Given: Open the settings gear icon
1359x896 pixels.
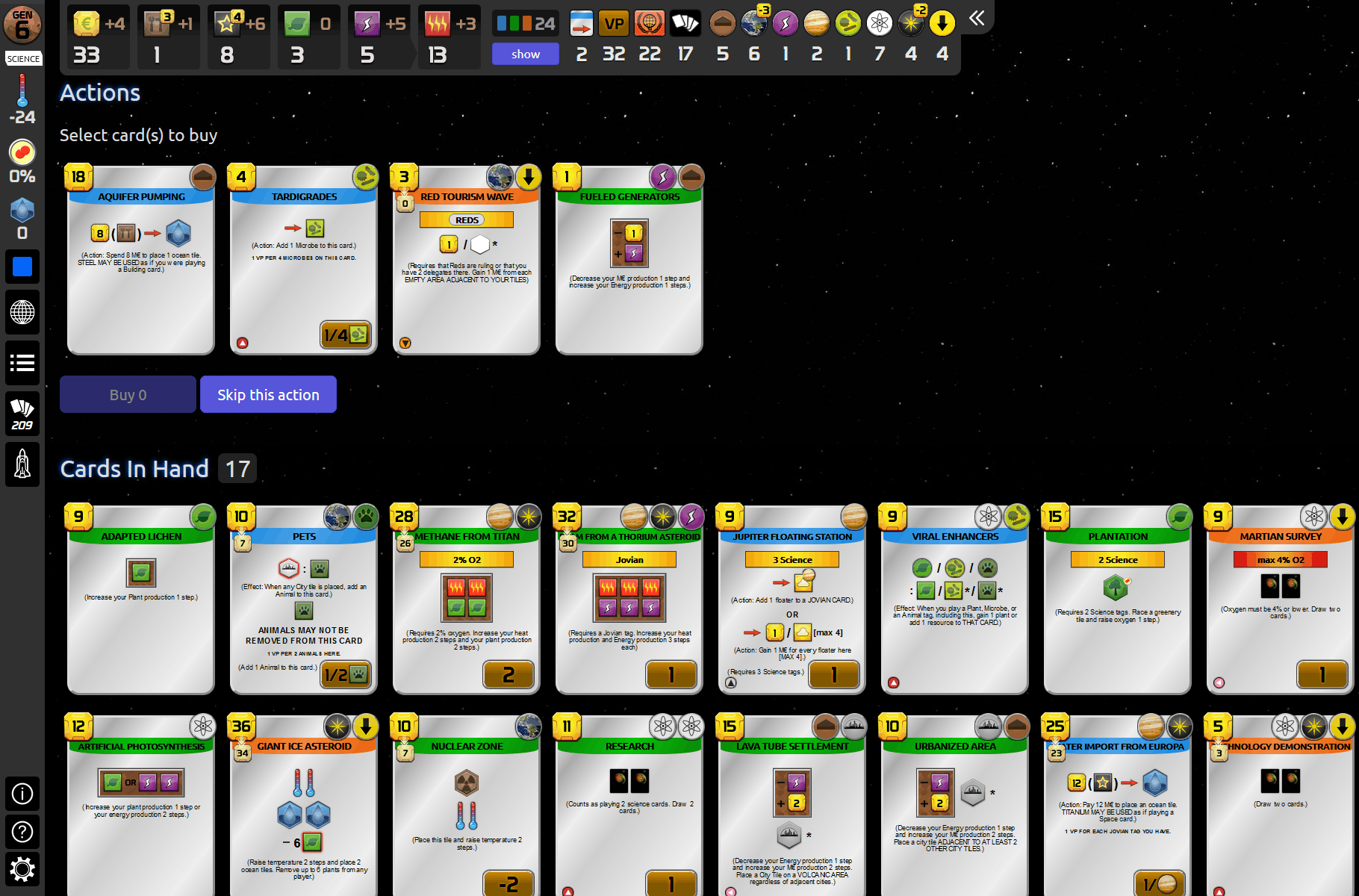Looking at the screenshot, I should [22, 869].
